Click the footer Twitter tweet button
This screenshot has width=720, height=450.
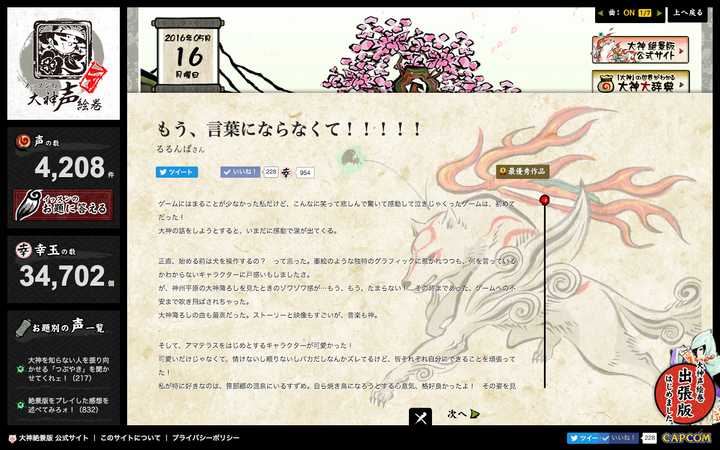click(584, 438)
